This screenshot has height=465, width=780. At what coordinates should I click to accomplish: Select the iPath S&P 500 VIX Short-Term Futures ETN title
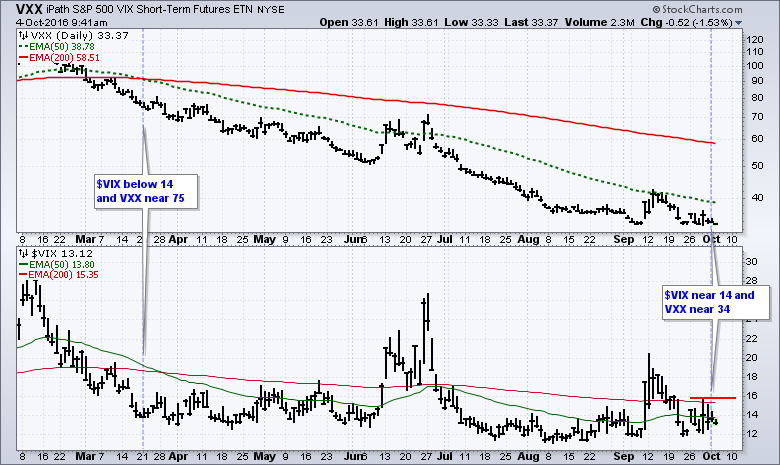(x=150, y=9)
